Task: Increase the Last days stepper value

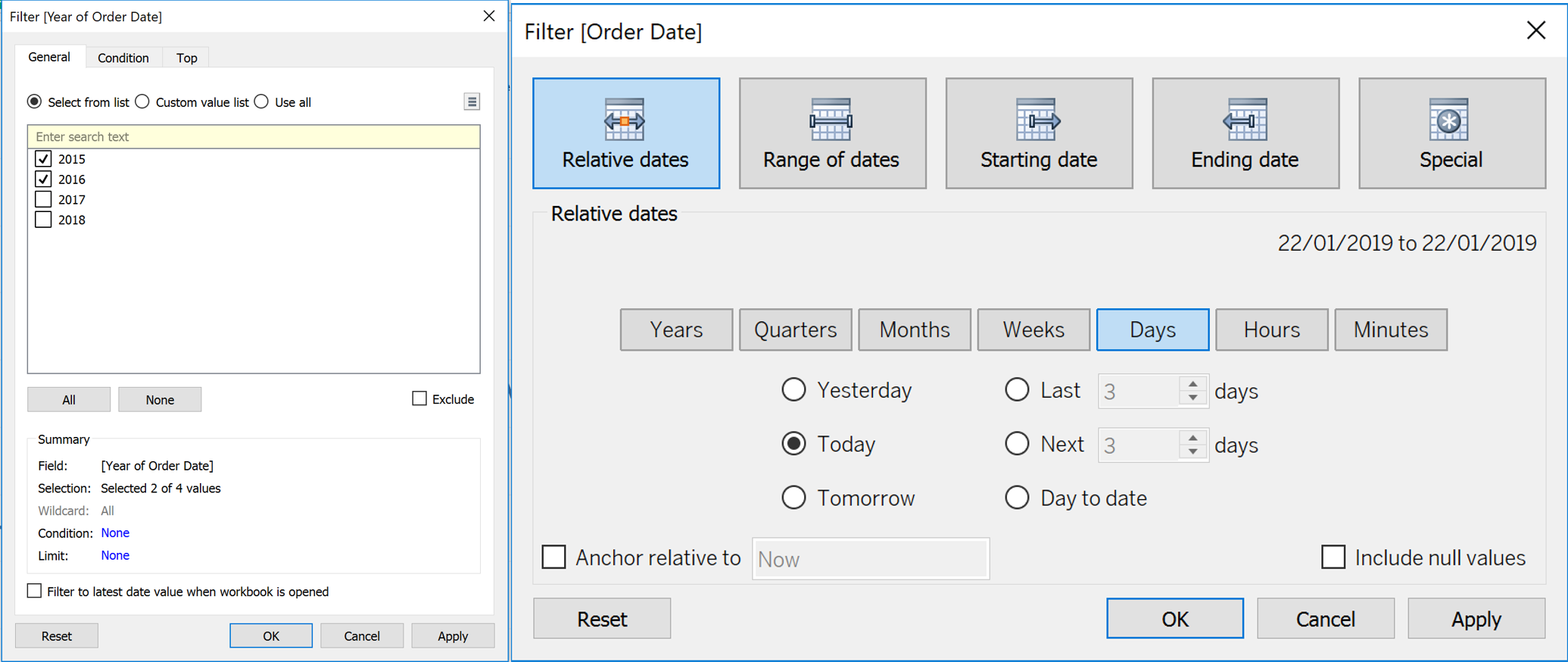Action: (x=1193, y=384)
